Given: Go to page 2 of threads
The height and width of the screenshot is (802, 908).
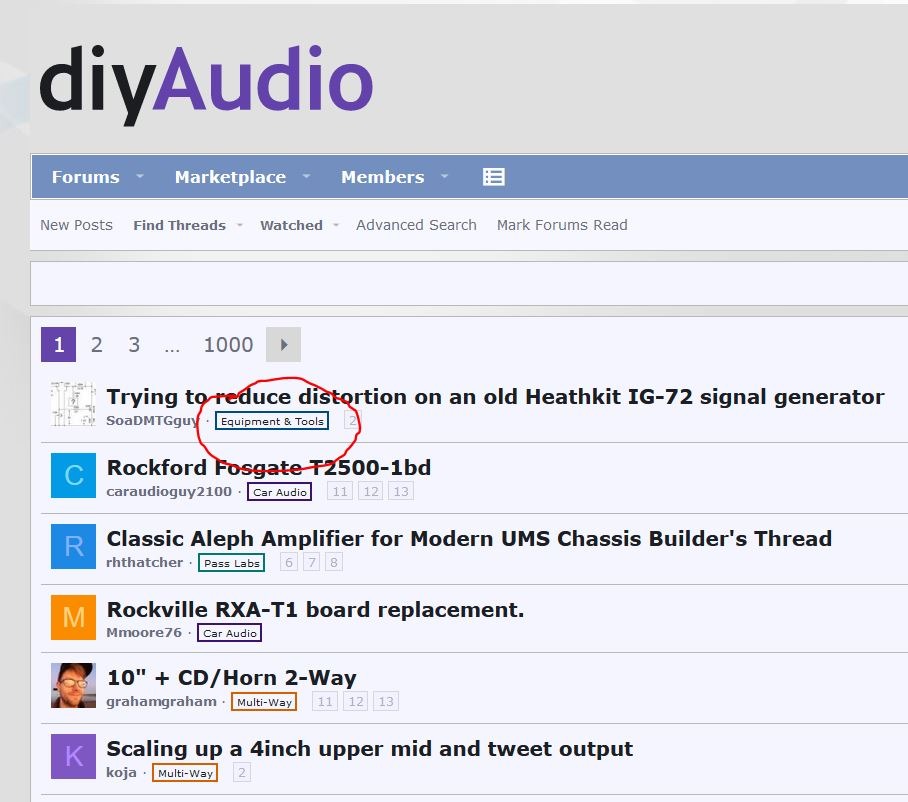Looking at the screenshot, I should coord(97,345).
